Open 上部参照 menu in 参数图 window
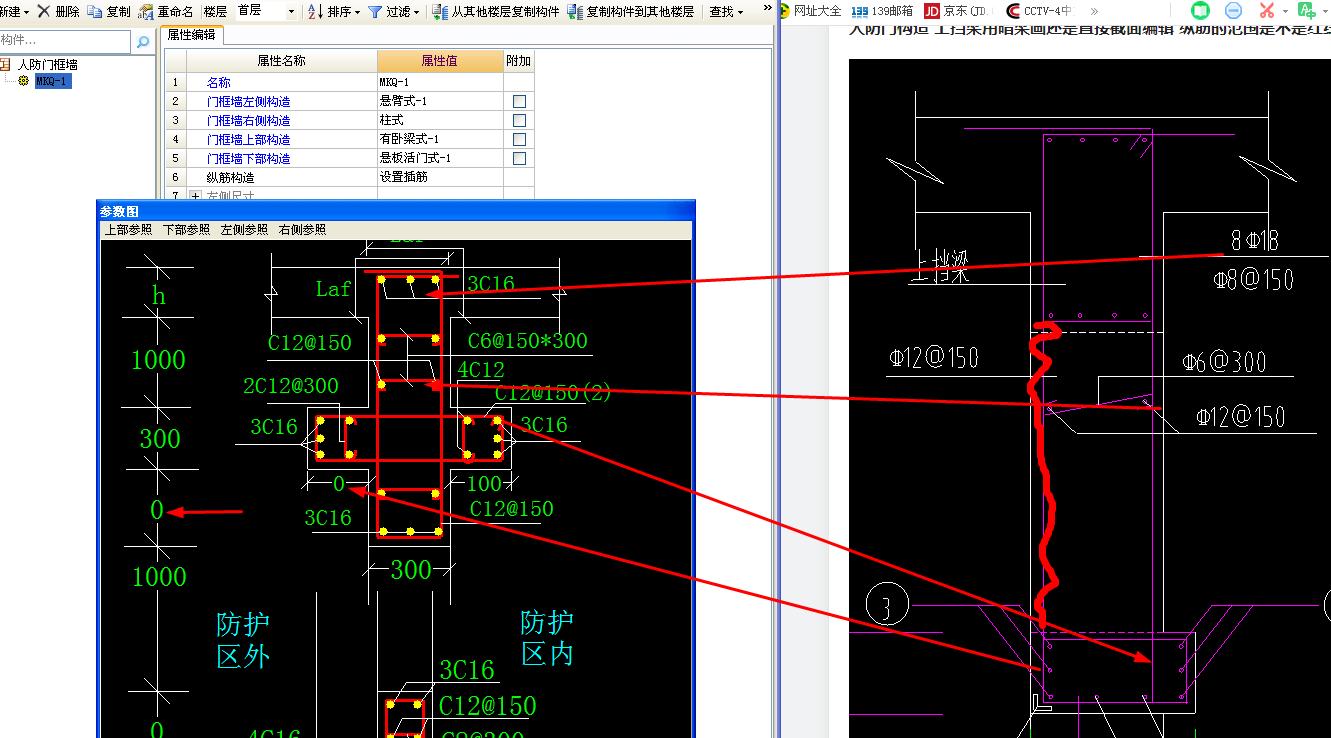This screenshot has width=1331, height=738. click(128, 229)
